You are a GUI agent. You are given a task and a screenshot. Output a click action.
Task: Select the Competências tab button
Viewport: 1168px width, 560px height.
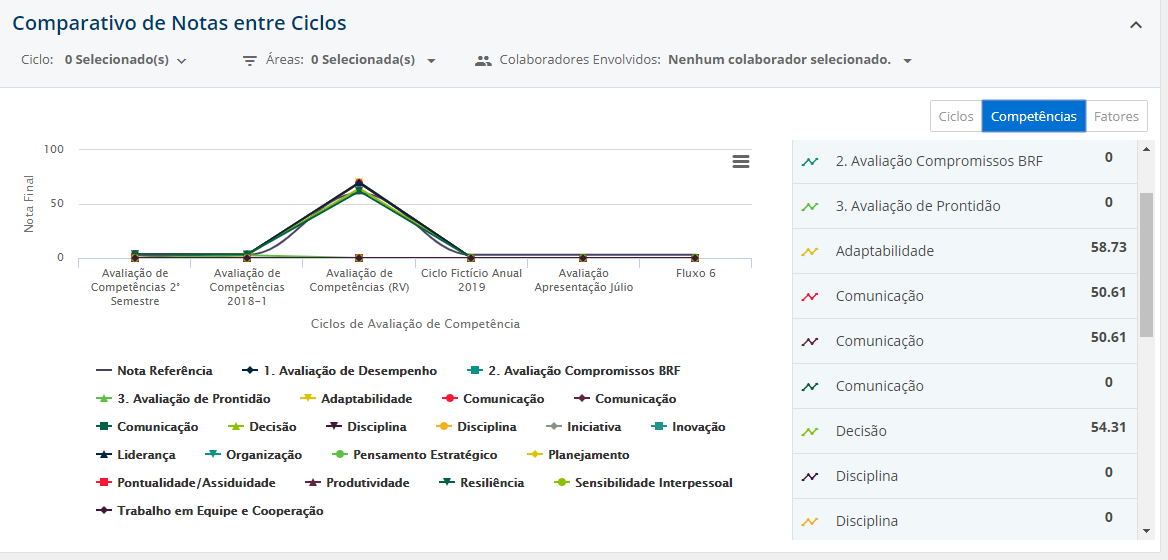pyautogui.click(x=1033, y=116)
